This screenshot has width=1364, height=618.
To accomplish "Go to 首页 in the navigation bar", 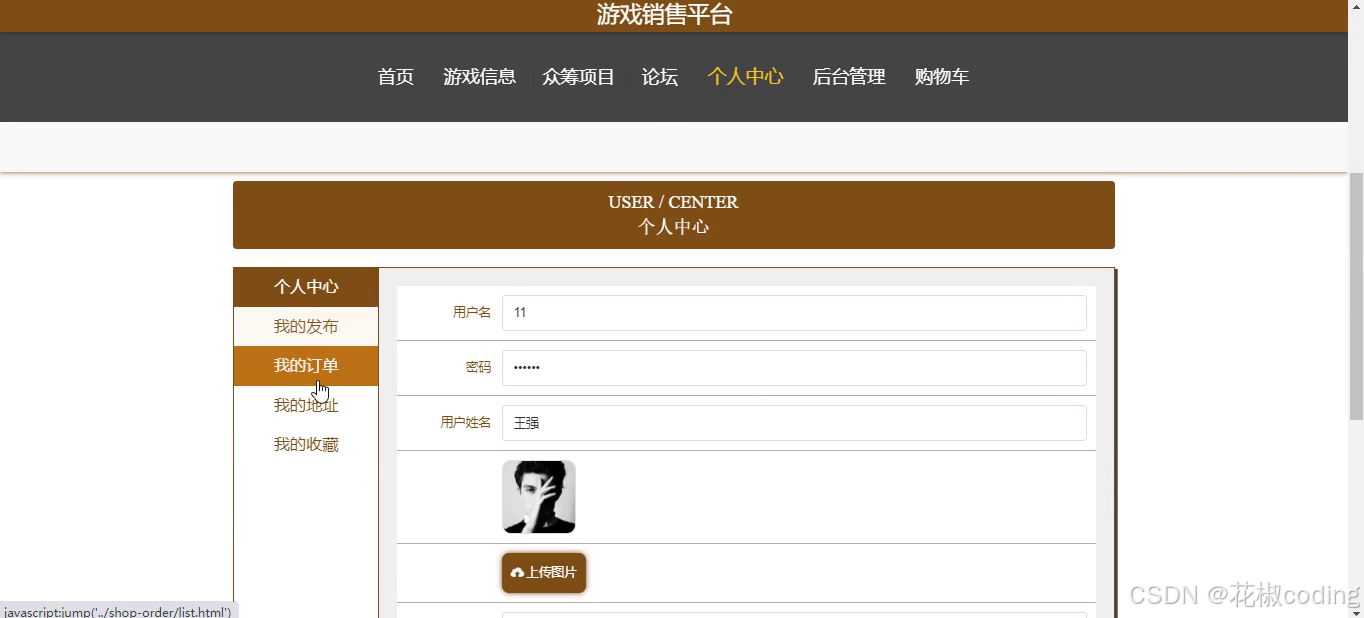I will click(x=396, y=77).
